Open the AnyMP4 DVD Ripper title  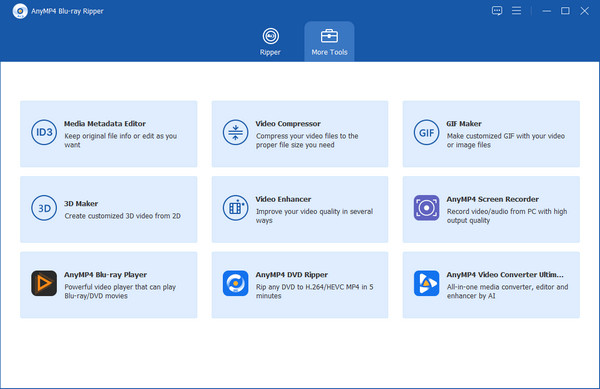(x=292, y=275)
